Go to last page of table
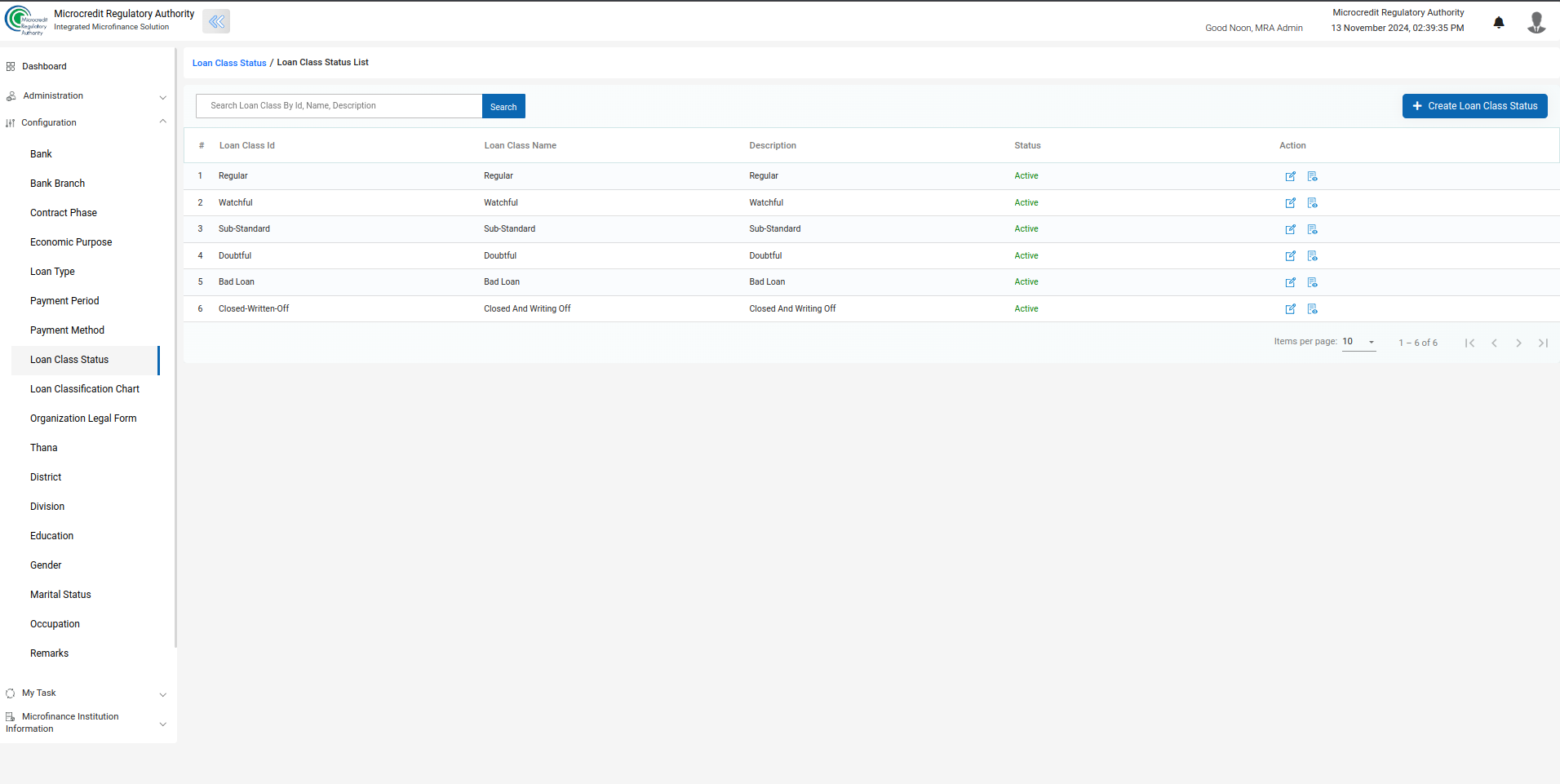Viewport: 1560px width, 784px height. click(1543, 343)
